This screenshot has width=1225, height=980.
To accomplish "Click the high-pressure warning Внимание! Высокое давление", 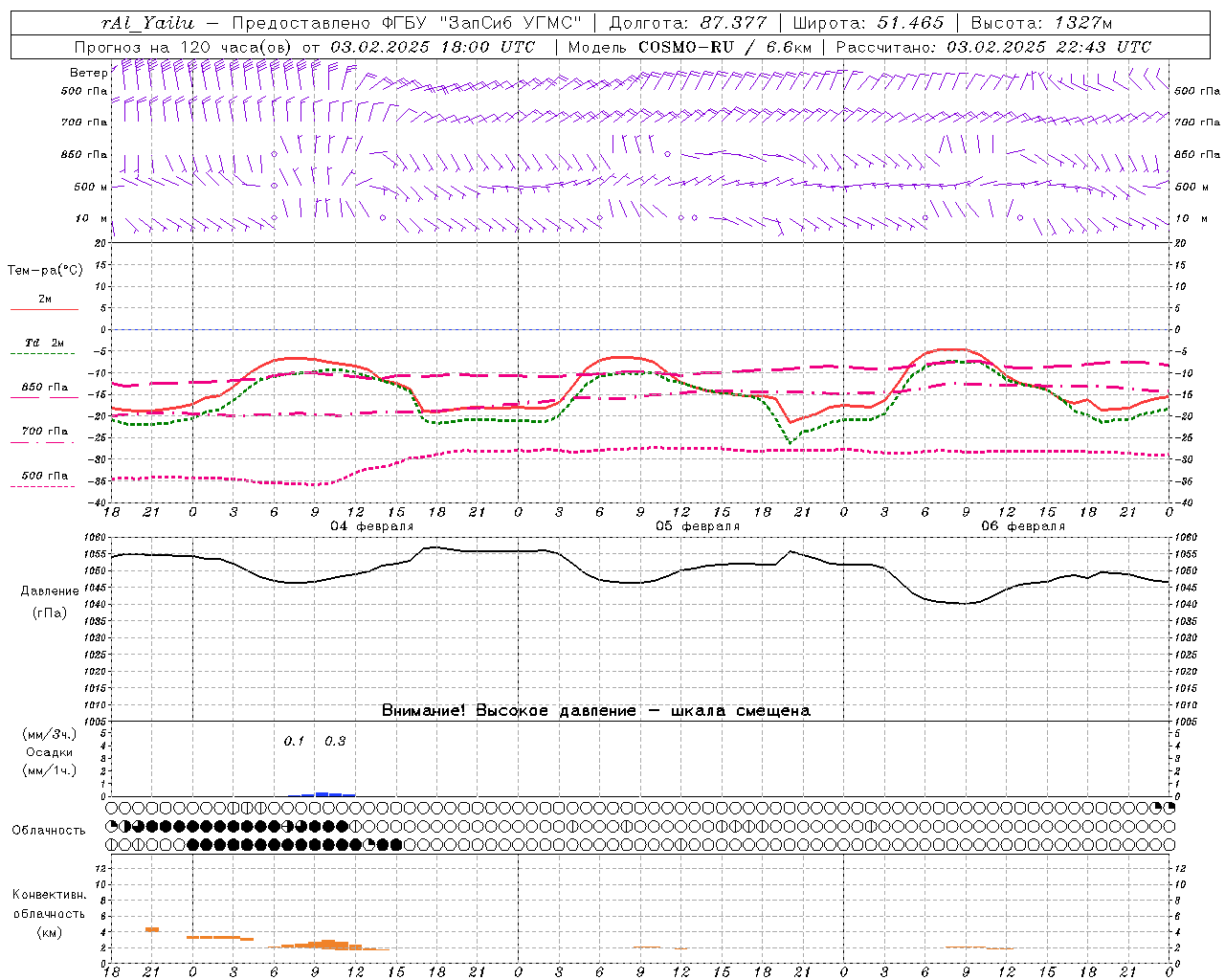I will pyautogui.click(x=508, y=710).
